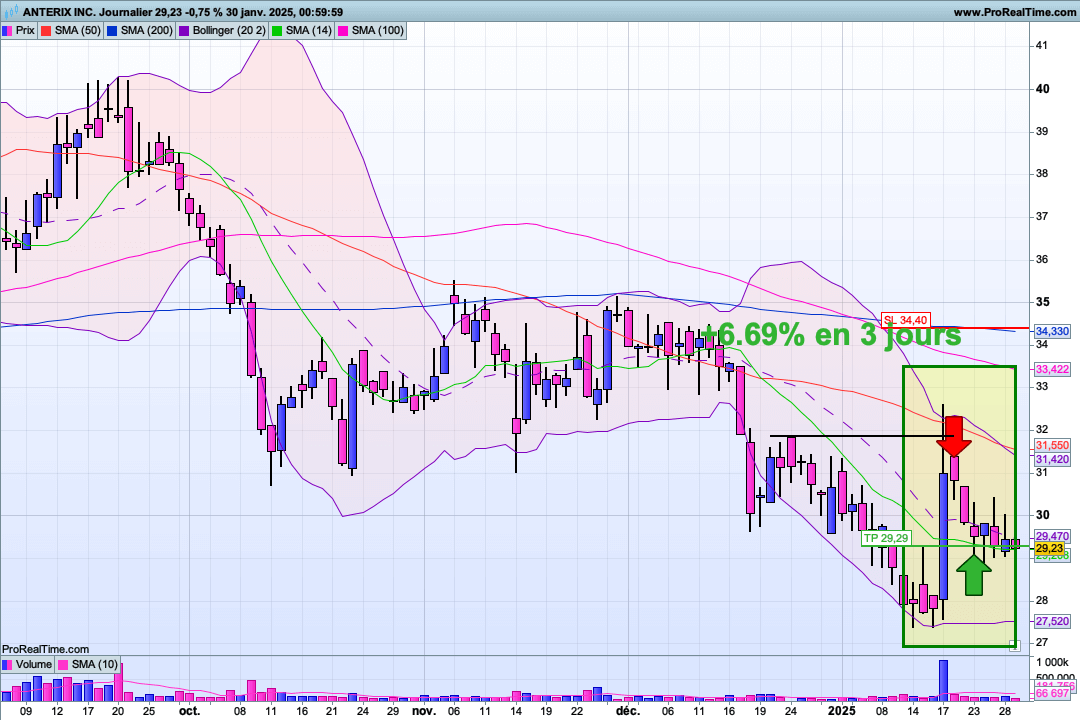Click the 34,330 blue price tag

point(1051,331)
